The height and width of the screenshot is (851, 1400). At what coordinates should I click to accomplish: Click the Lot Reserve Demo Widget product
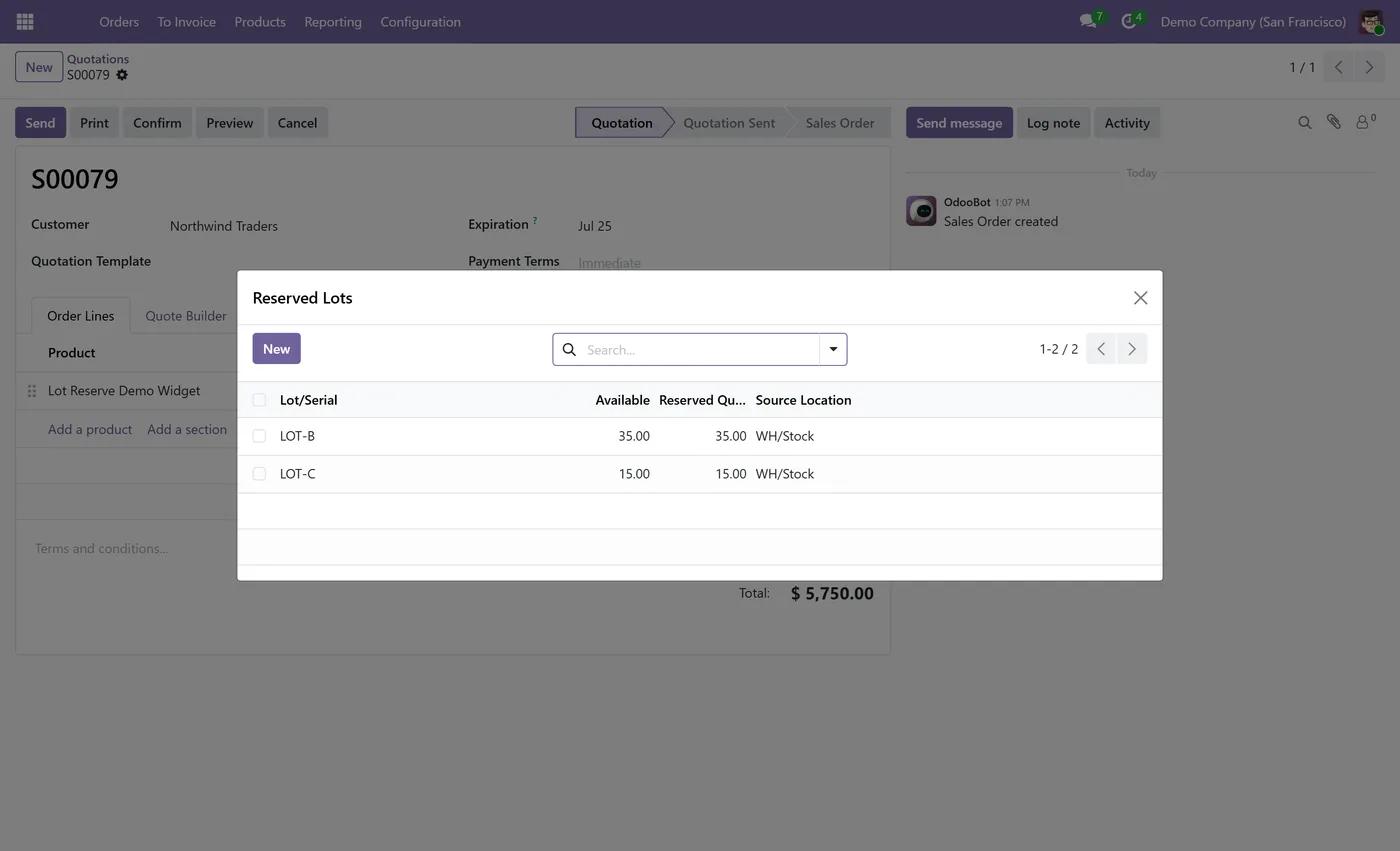click(124, 391)
